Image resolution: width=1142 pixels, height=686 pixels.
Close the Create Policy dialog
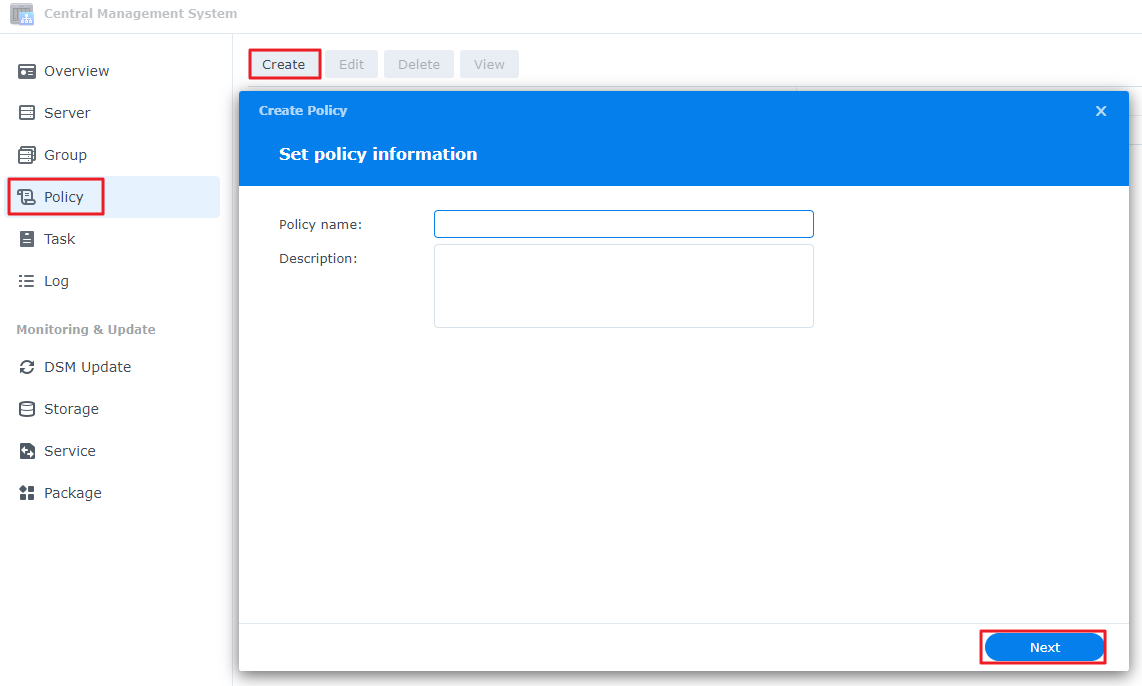[x=1101, y=111]
